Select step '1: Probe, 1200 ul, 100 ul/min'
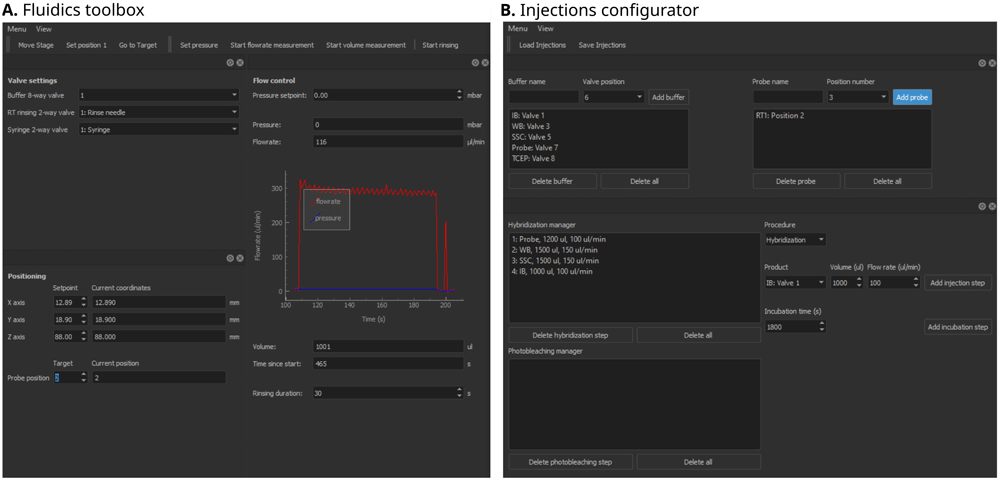Viewport: 1000px width, 483px height. [x=557, y=239]
